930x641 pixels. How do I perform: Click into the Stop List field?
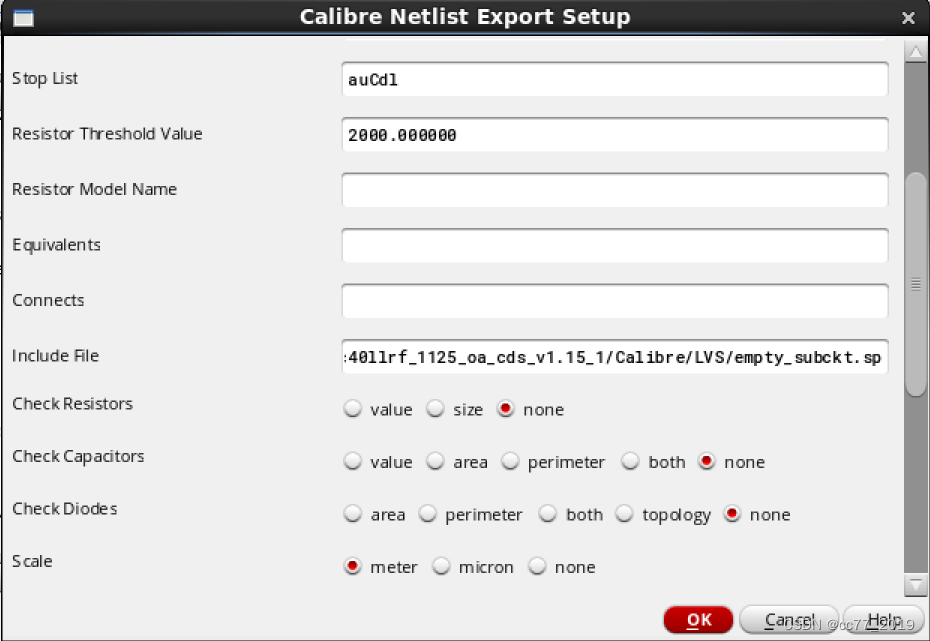(x=614, y=80)
